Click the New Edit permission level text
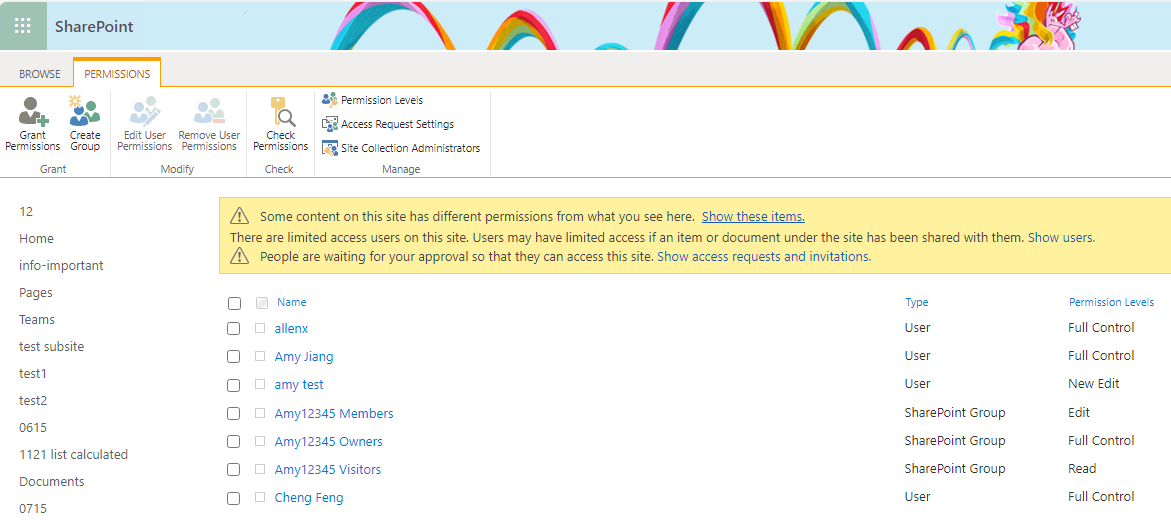This screenshot has width=1171, height=522. tap(1093, 384)
